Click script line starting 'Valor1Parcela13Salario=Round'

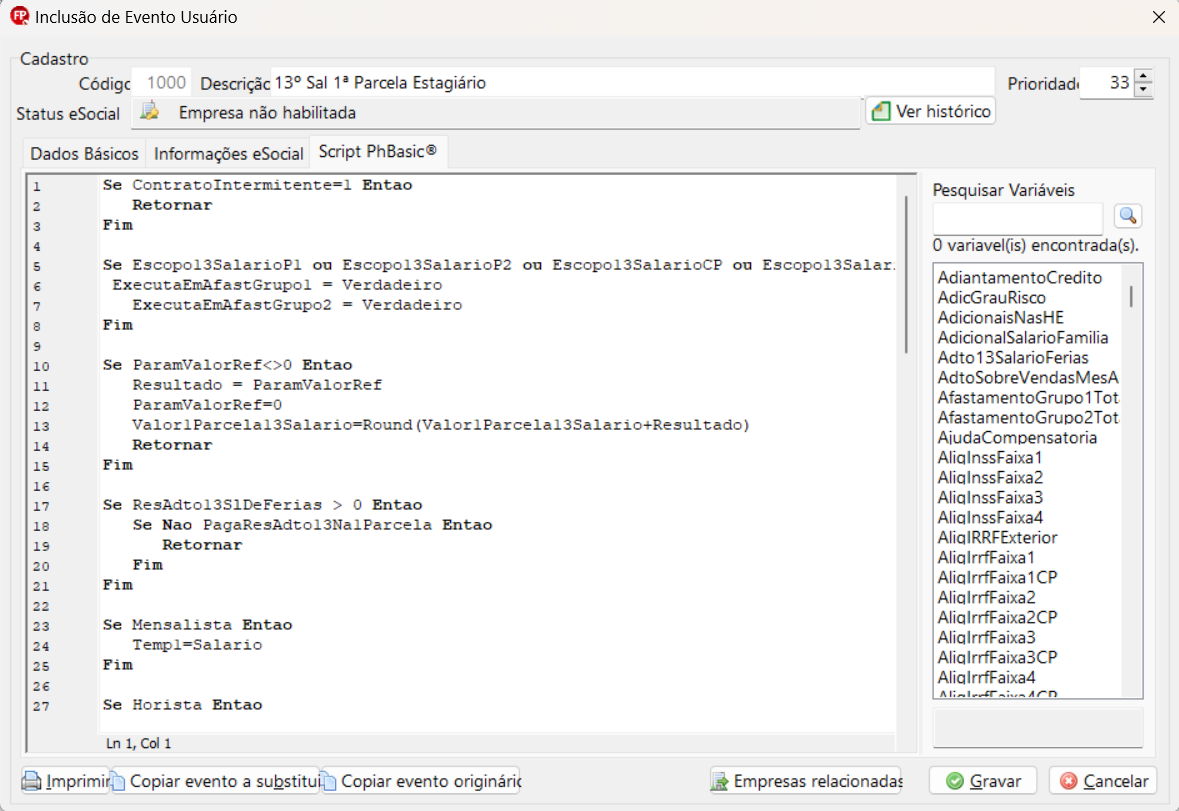pos(441,425)
